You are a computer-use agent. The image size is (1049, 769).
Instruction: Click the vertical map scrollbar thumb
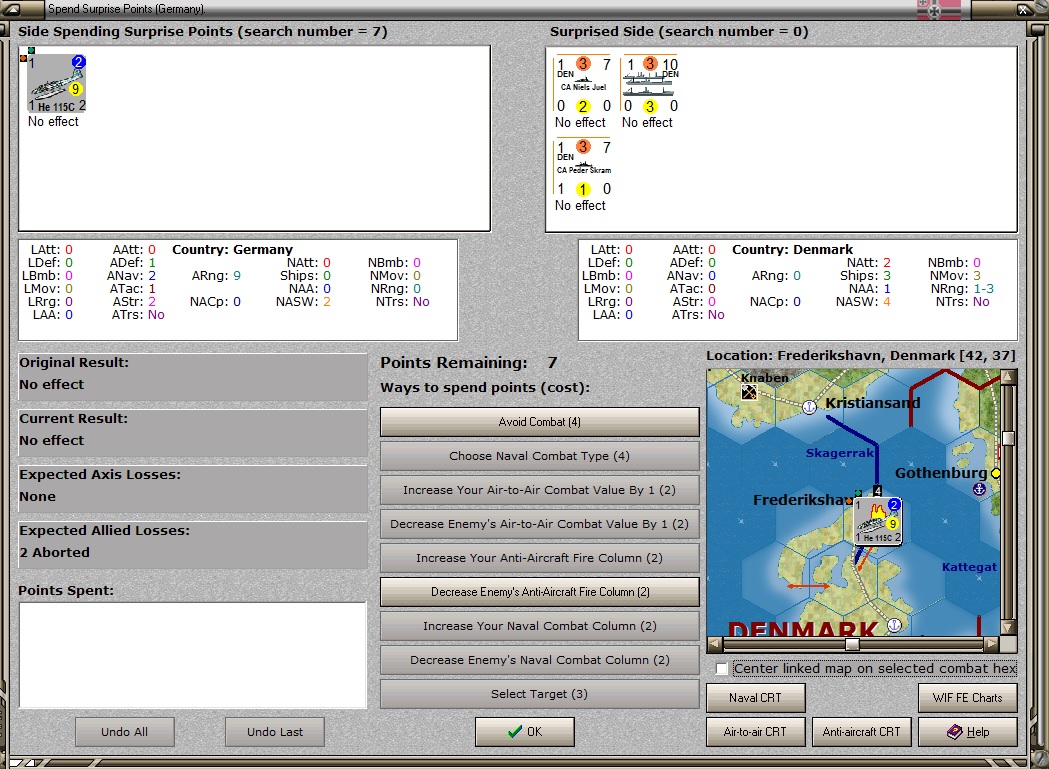click(x=1008, y=438)
